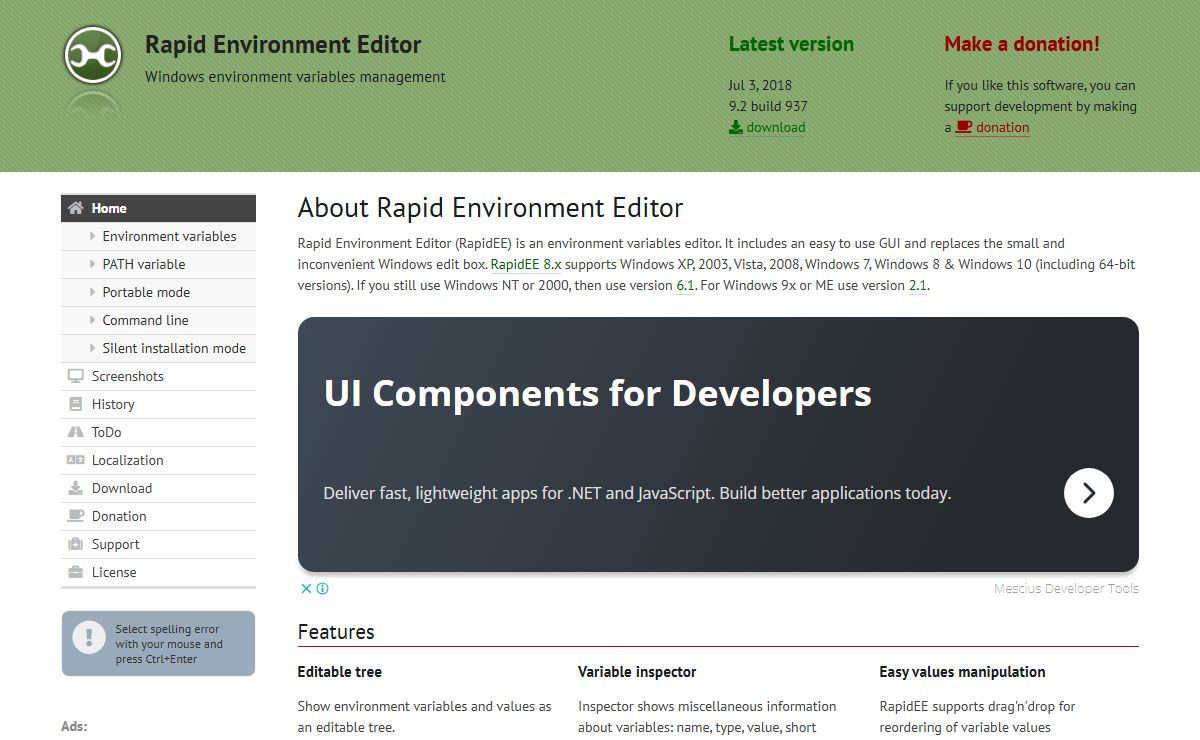Image resolution: width=1200 pixels, height=740 pixels.
Task: Click the License briefcase icon
Action: pos(75,572)
